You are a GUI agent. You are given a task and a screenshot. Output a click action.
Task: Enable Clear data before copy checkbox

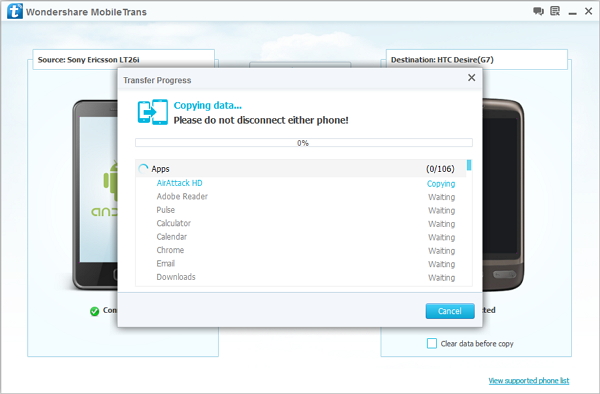click(x=432, y=343)
